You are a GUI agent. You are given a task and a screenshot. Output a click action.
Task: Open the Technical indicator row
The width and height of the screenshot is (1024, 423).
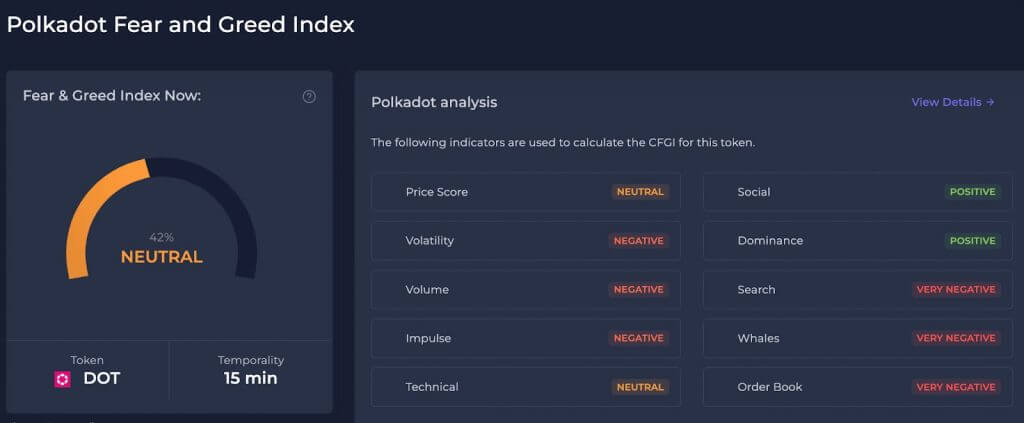(526, 386)
